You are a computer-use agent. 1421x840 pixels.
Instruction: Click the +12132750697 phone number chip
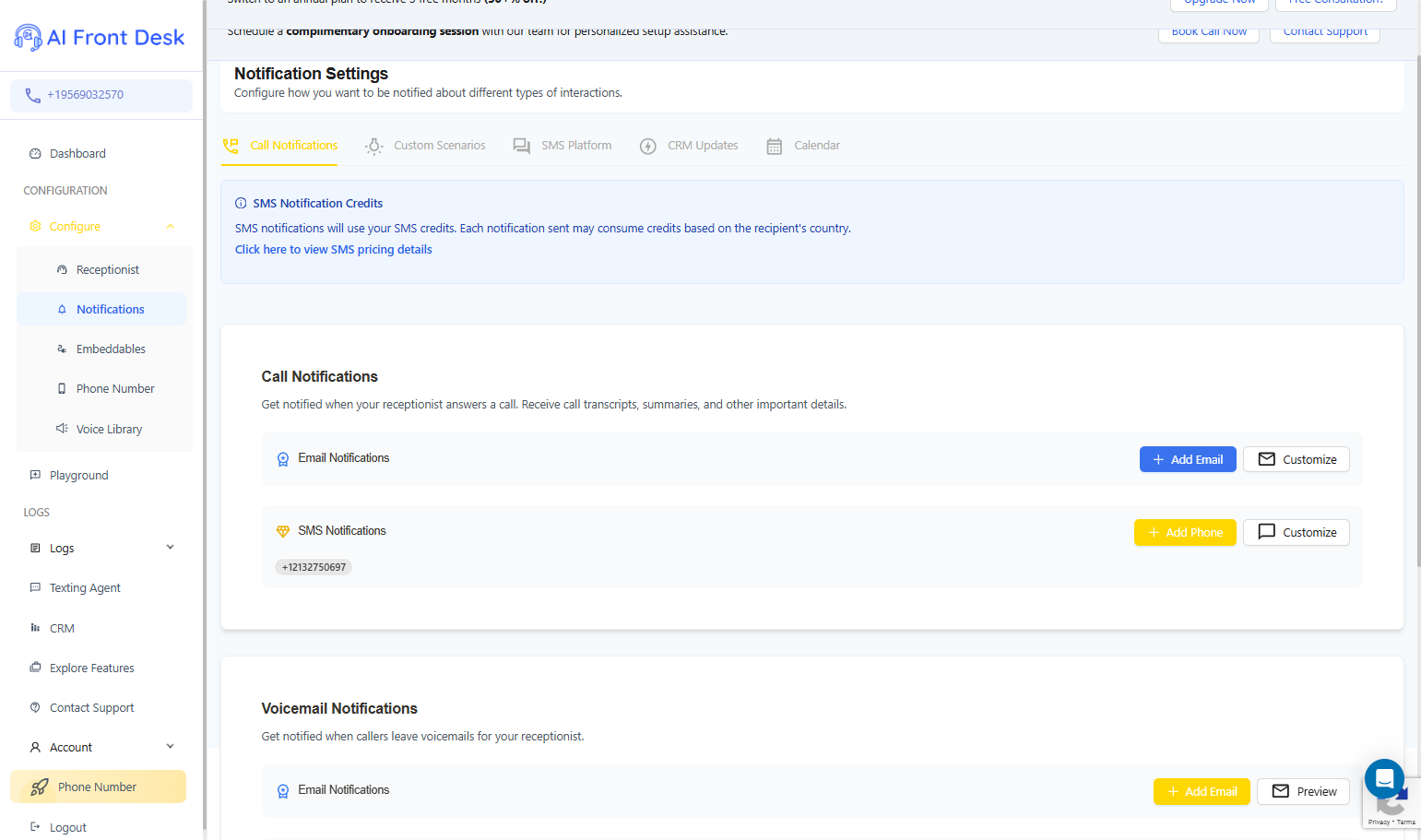(314, 567)
